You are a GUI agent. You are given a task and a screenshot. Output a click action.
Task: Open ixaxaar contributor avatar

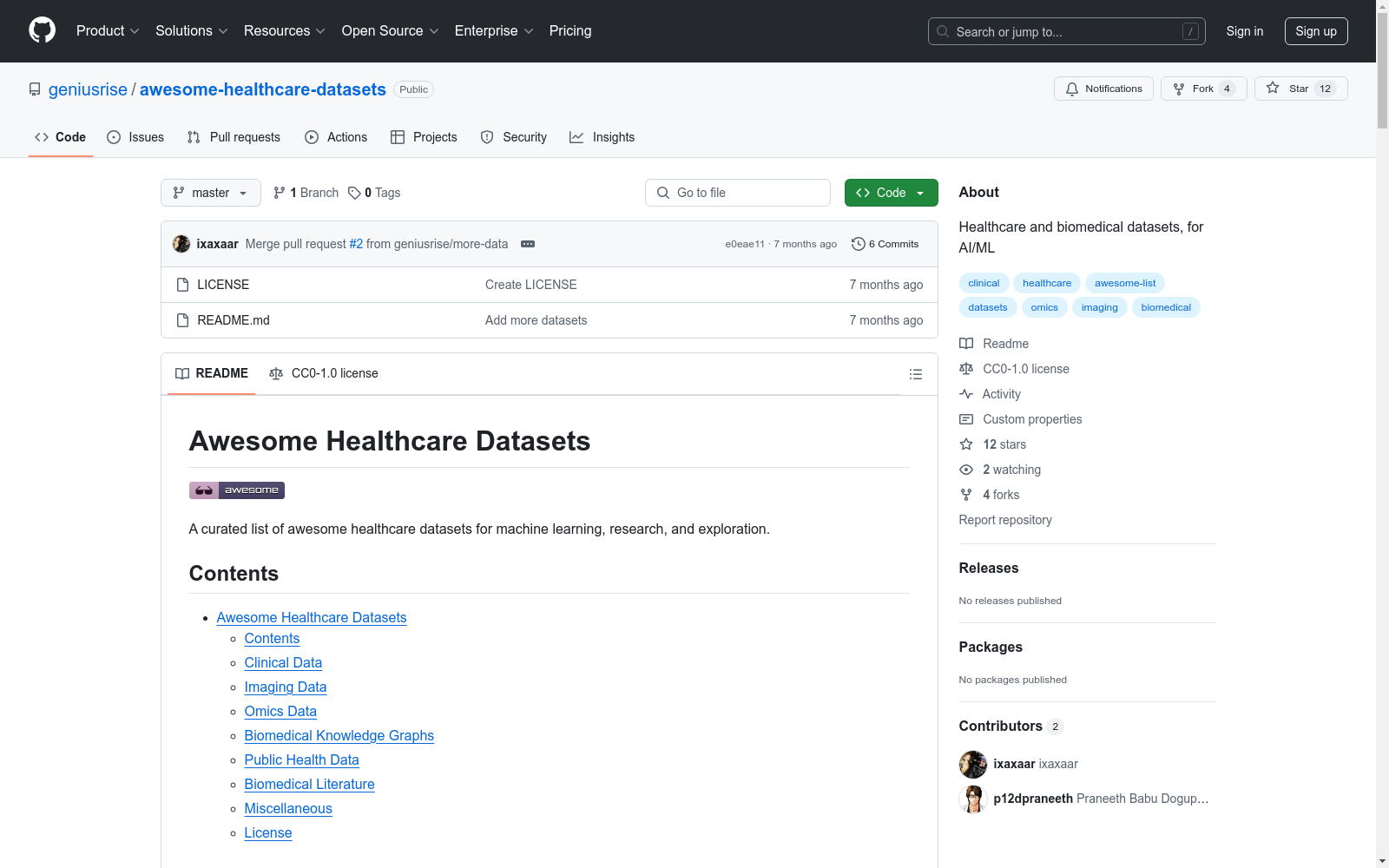(973, 765)
